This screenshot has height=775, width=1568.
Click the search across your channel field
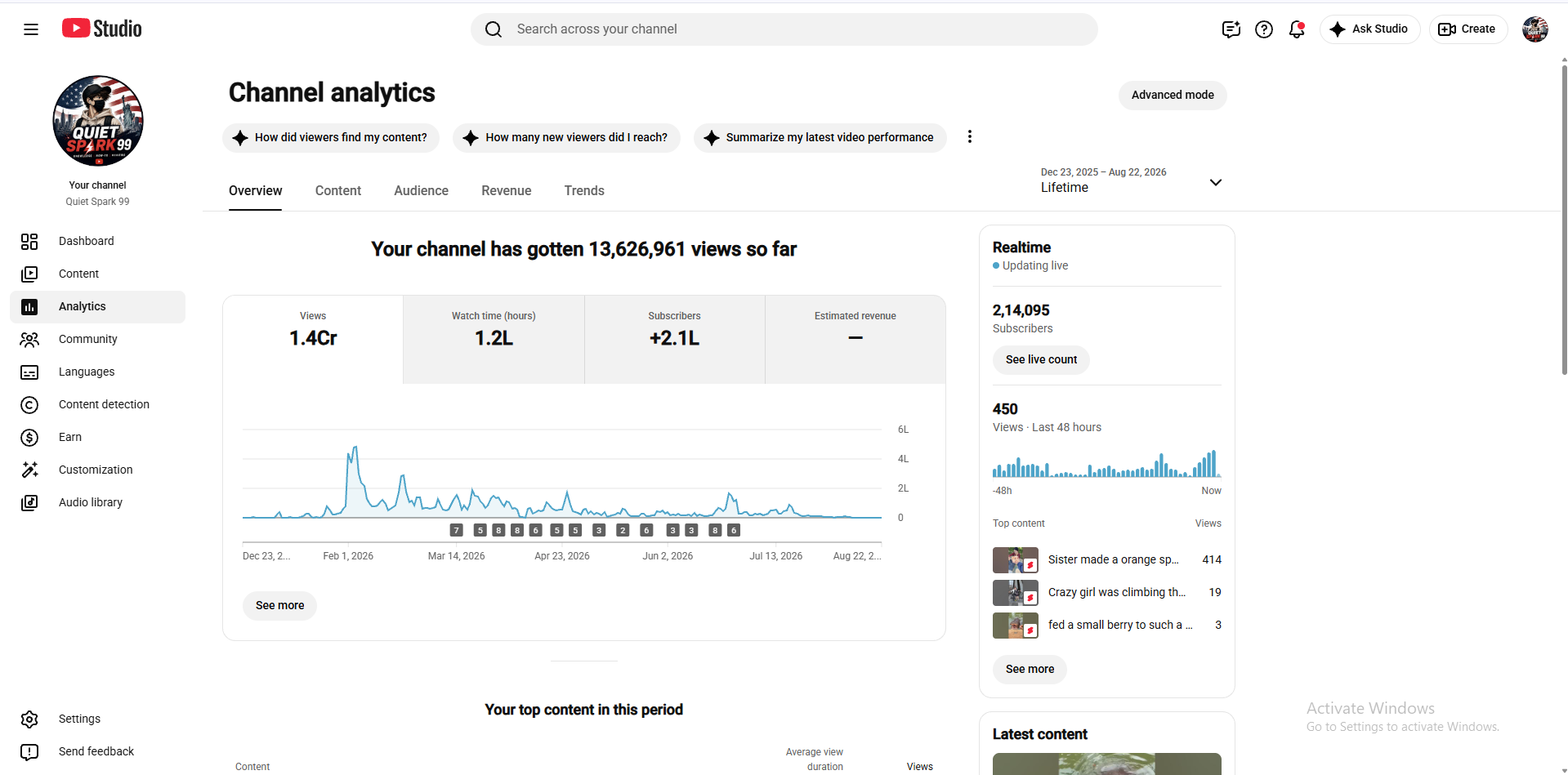pyautogui.click(x=784, y=29)
